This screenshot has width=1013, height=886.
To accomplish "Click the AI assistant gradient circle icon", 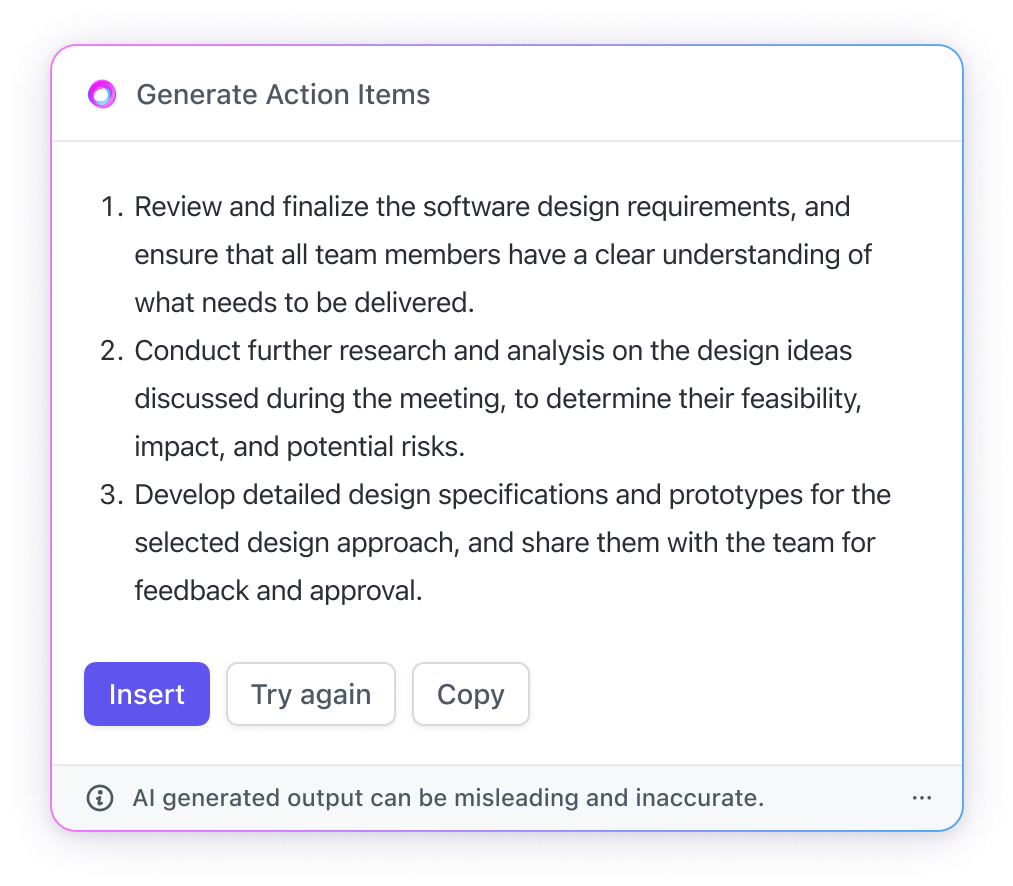I will 102,95.
